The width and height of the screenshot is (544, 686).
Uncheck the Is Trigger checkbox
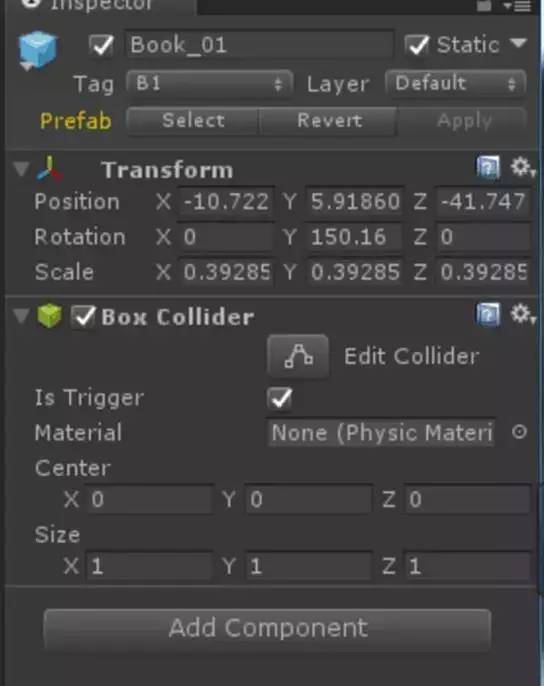pyautogui.click(x=280, y=398)
